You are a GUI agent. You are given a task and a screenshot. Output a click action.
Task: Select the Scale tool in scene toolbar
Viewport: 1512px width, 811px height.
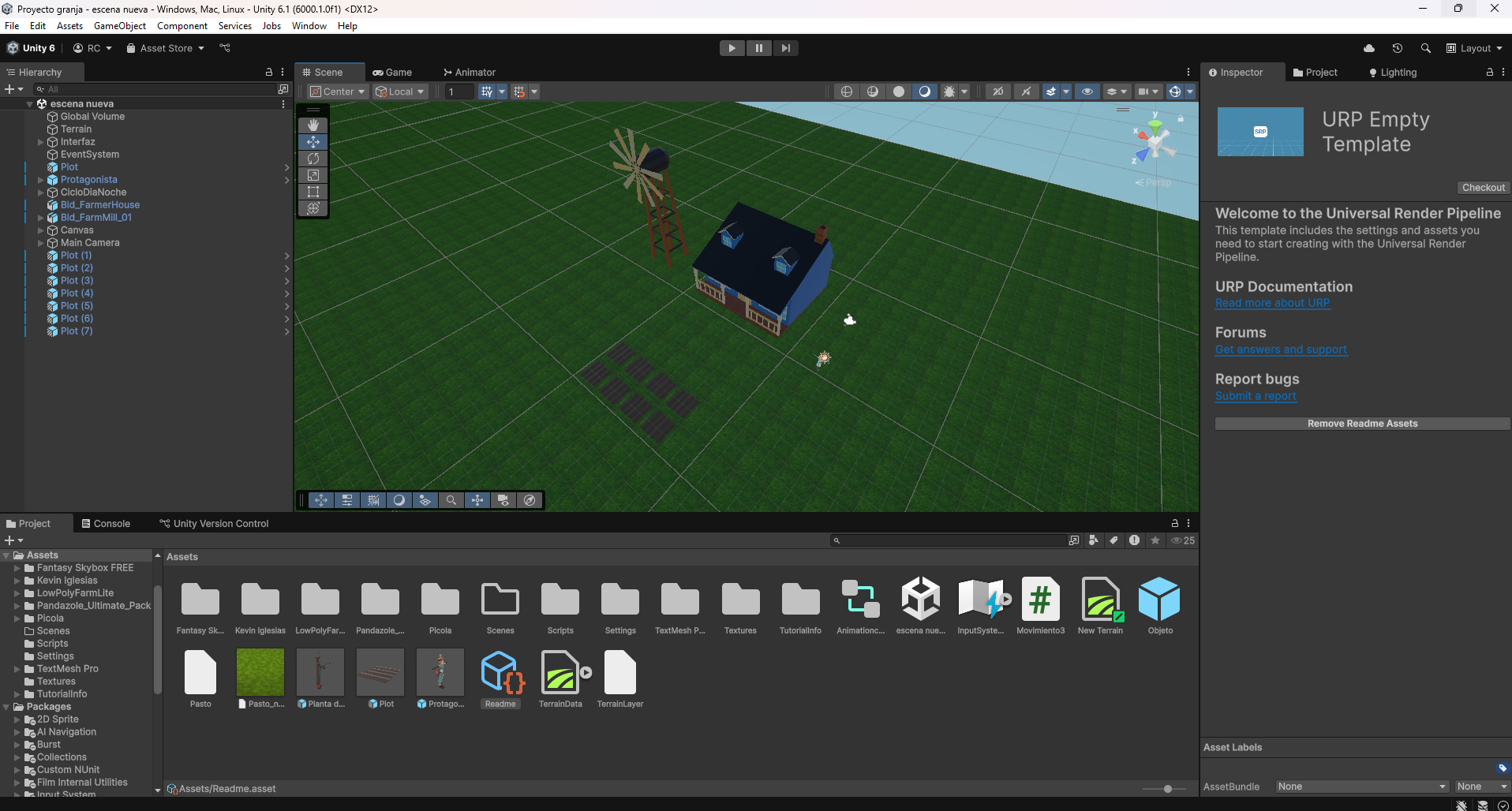[313, 175]
